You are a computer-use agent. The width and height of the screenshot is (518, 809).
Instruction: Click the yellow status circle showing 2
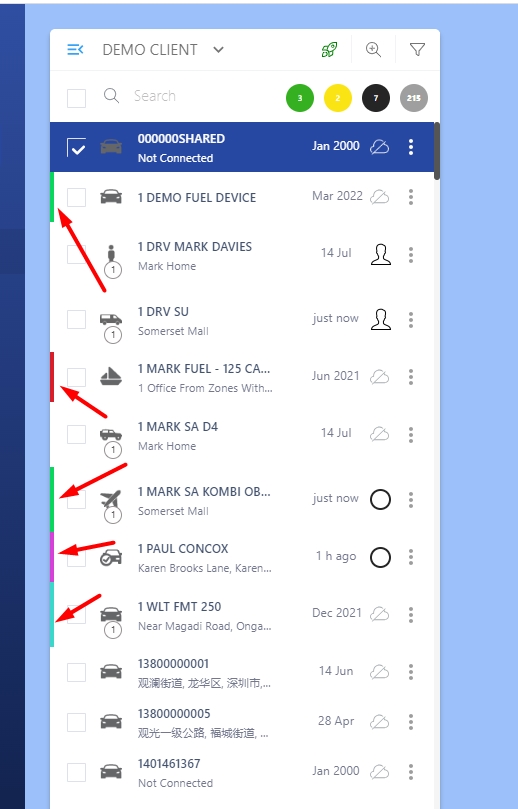pos(338,98)
